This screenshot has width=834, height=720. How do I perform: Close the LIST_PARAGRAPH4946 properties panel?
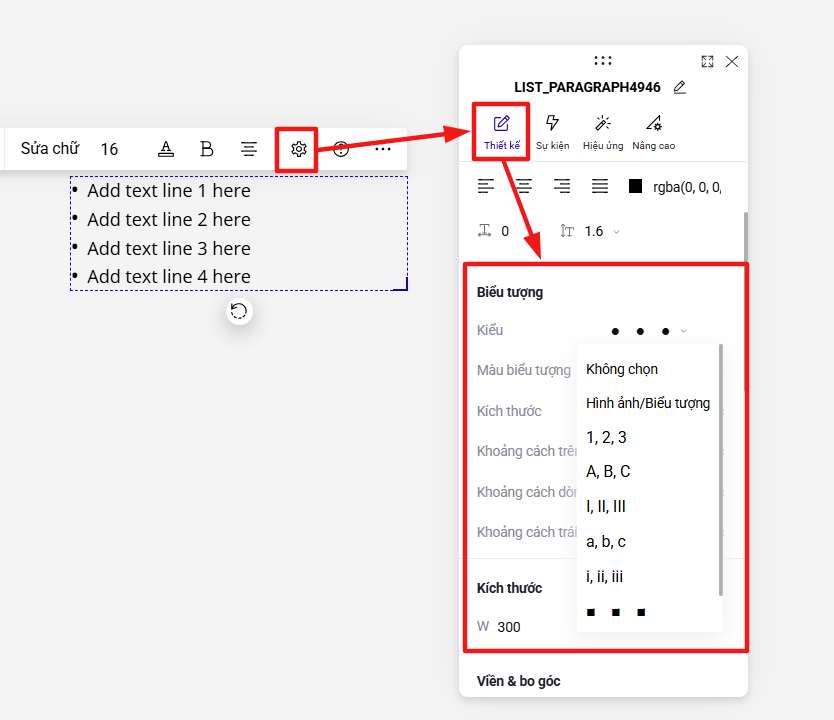(732, 62)
